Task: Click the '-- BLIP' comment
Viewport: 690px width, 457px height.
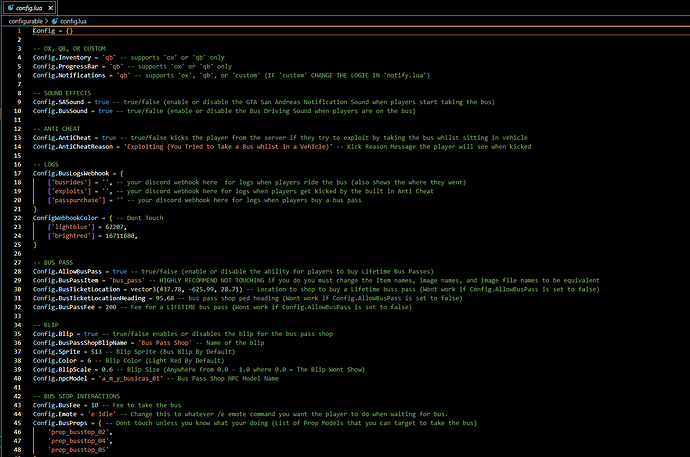Action: point(46,325)
